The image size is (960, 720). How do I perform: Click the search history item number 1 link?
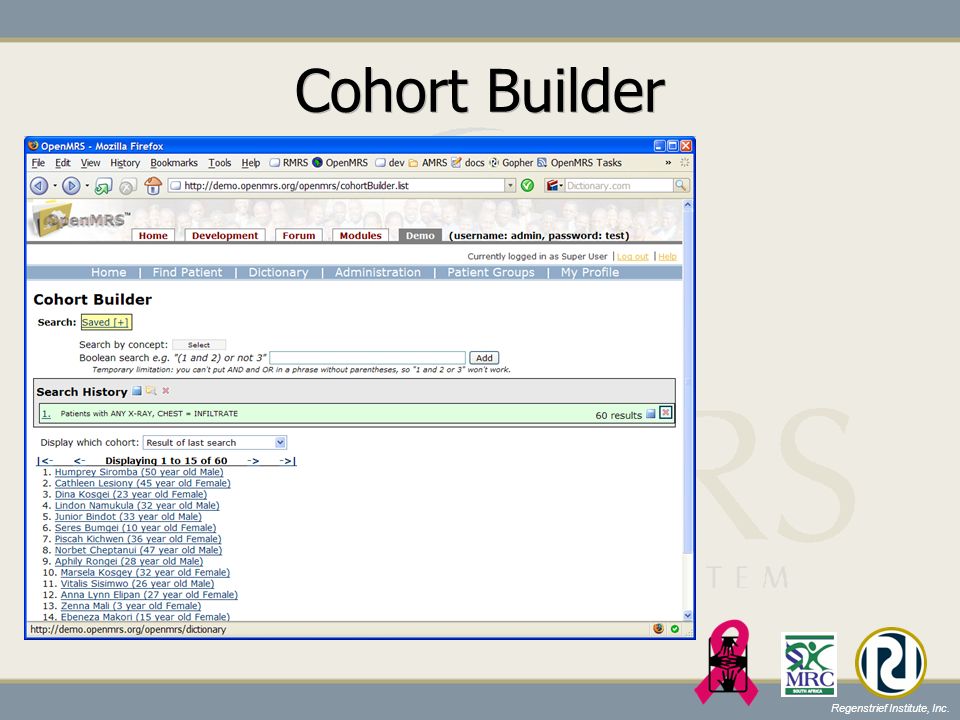coord(46,414)
